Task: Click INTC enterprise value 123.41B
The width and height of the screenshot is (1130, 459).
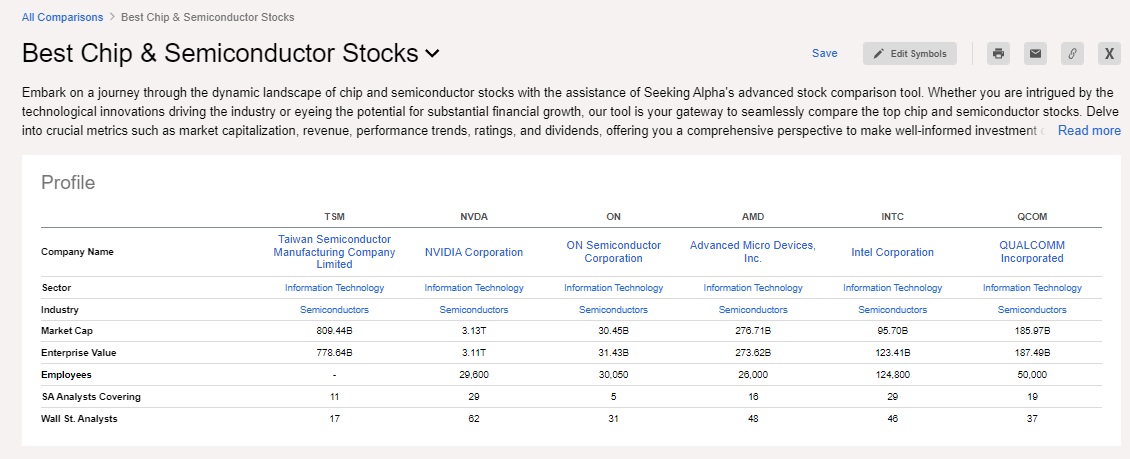Action: 892,353
